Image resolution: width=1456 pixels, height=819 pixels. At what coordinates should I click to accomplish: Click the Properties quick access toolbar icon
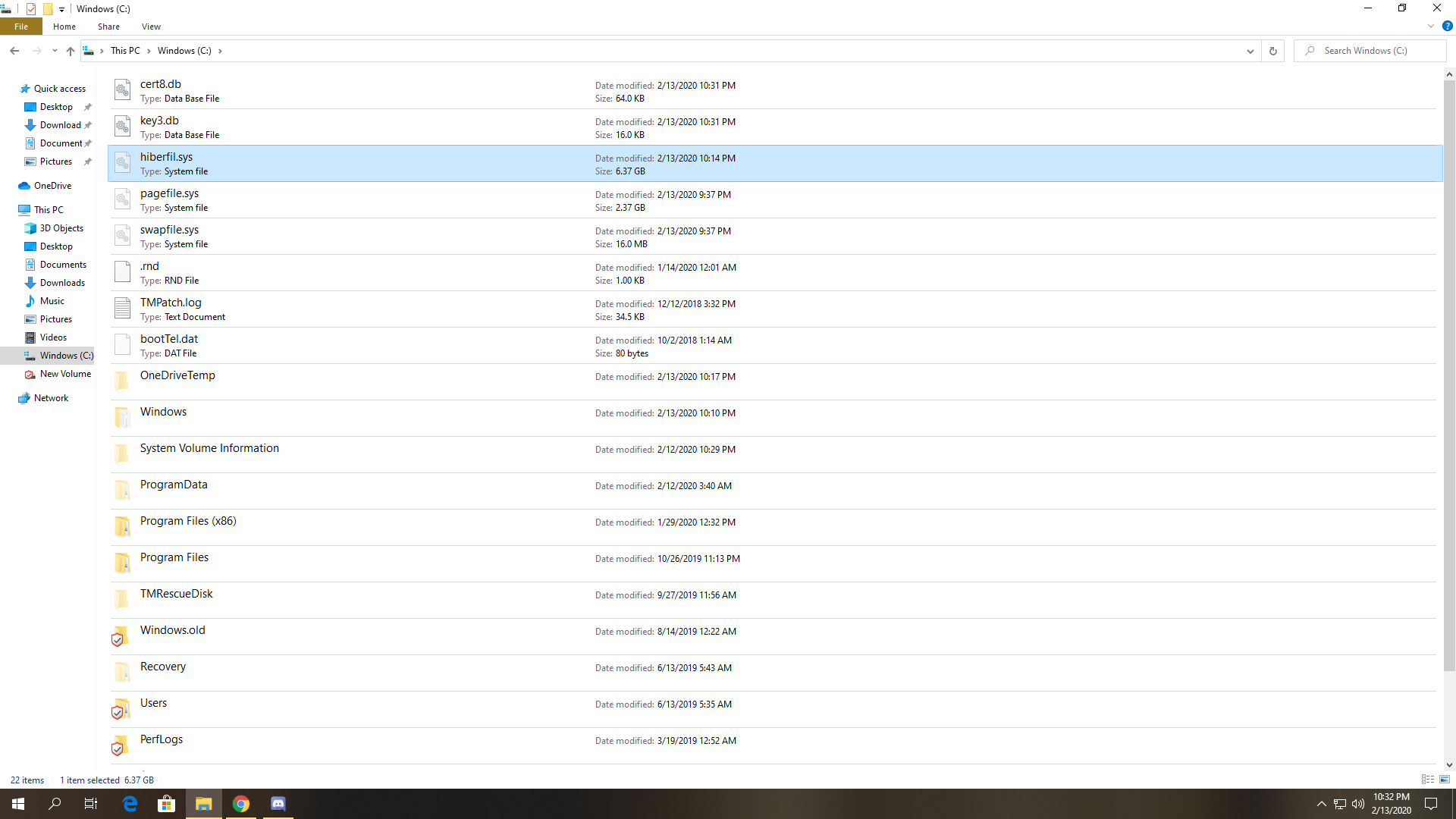31,9
